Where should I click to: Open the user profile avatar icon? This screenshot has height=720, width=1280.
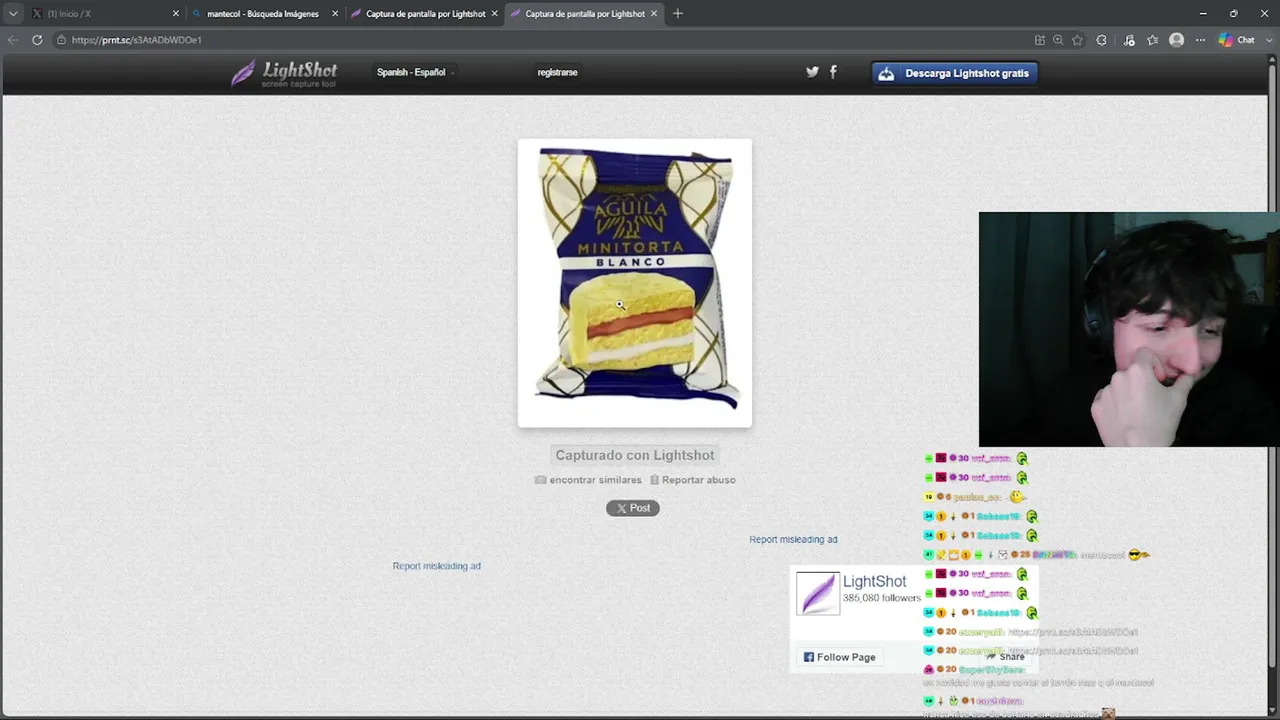tap(1177, 40)
